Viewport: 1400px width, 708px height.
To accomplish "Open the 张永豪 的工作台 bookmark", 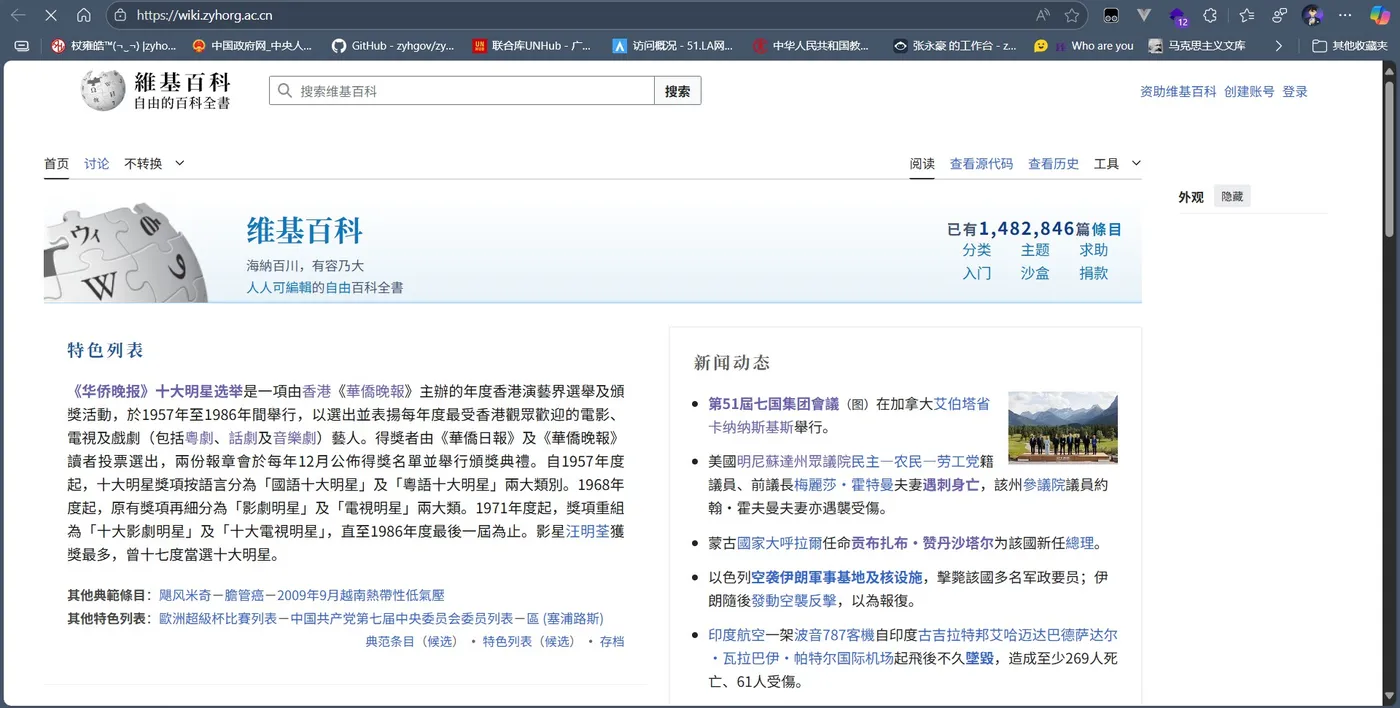I will point(955,45).
